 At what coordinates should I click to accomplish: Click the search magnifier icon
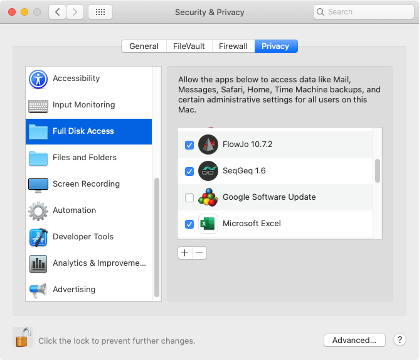[x=320, y=12]
